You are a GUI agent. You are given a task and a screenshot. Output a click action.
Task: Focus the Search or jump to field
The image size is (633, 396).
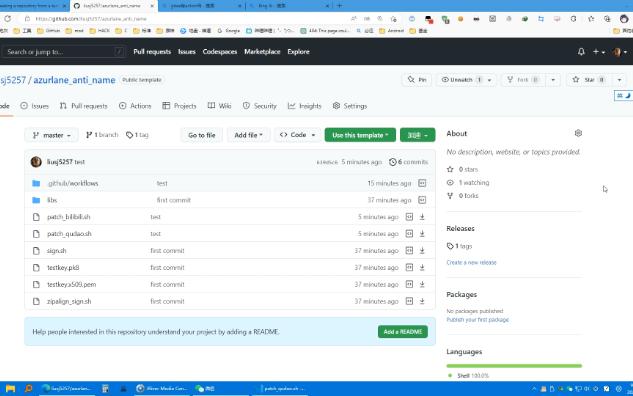tap(64, 52)
